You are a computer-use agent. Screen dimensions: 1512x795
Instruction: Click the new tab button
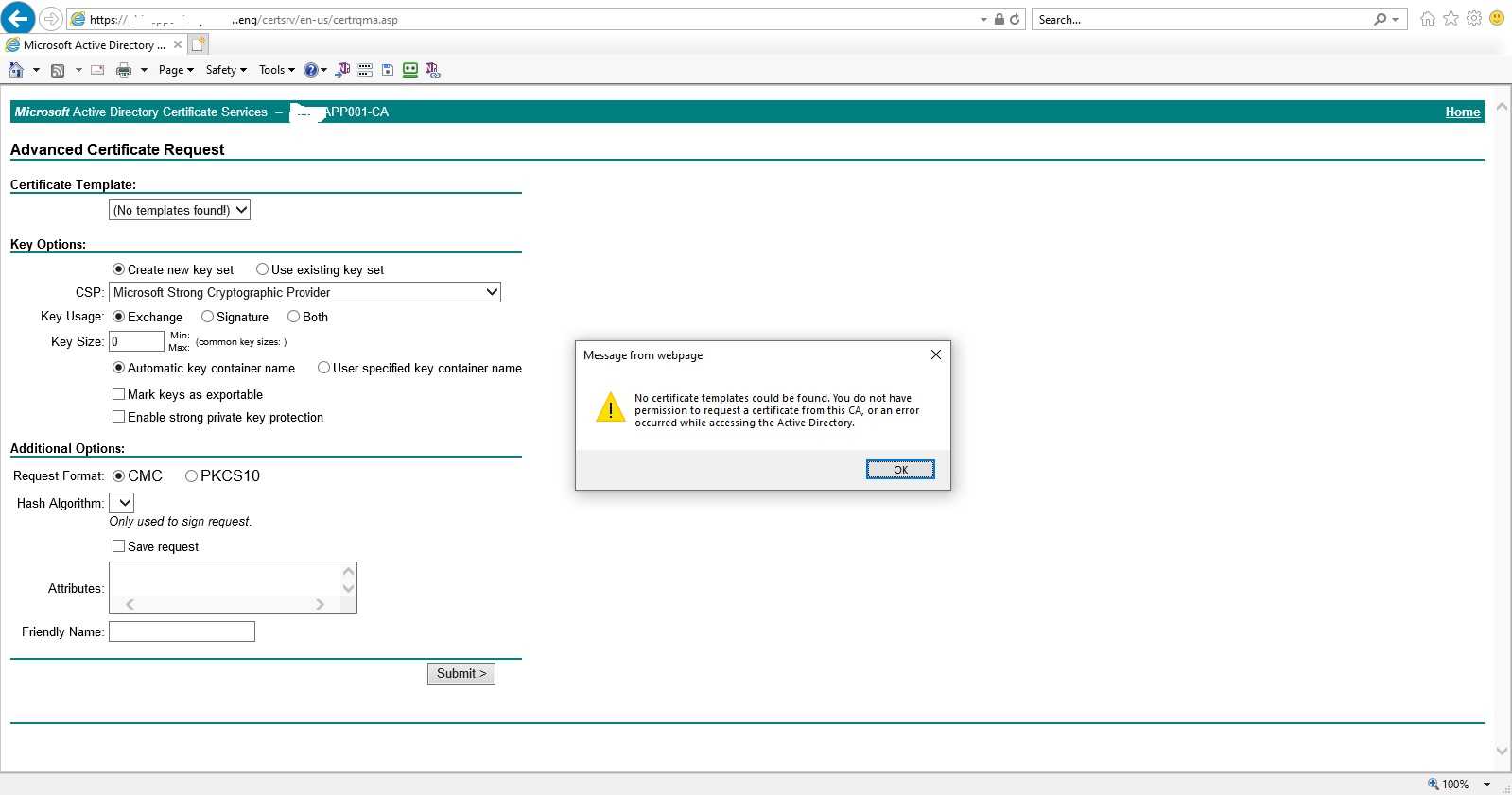pos(199,44)
